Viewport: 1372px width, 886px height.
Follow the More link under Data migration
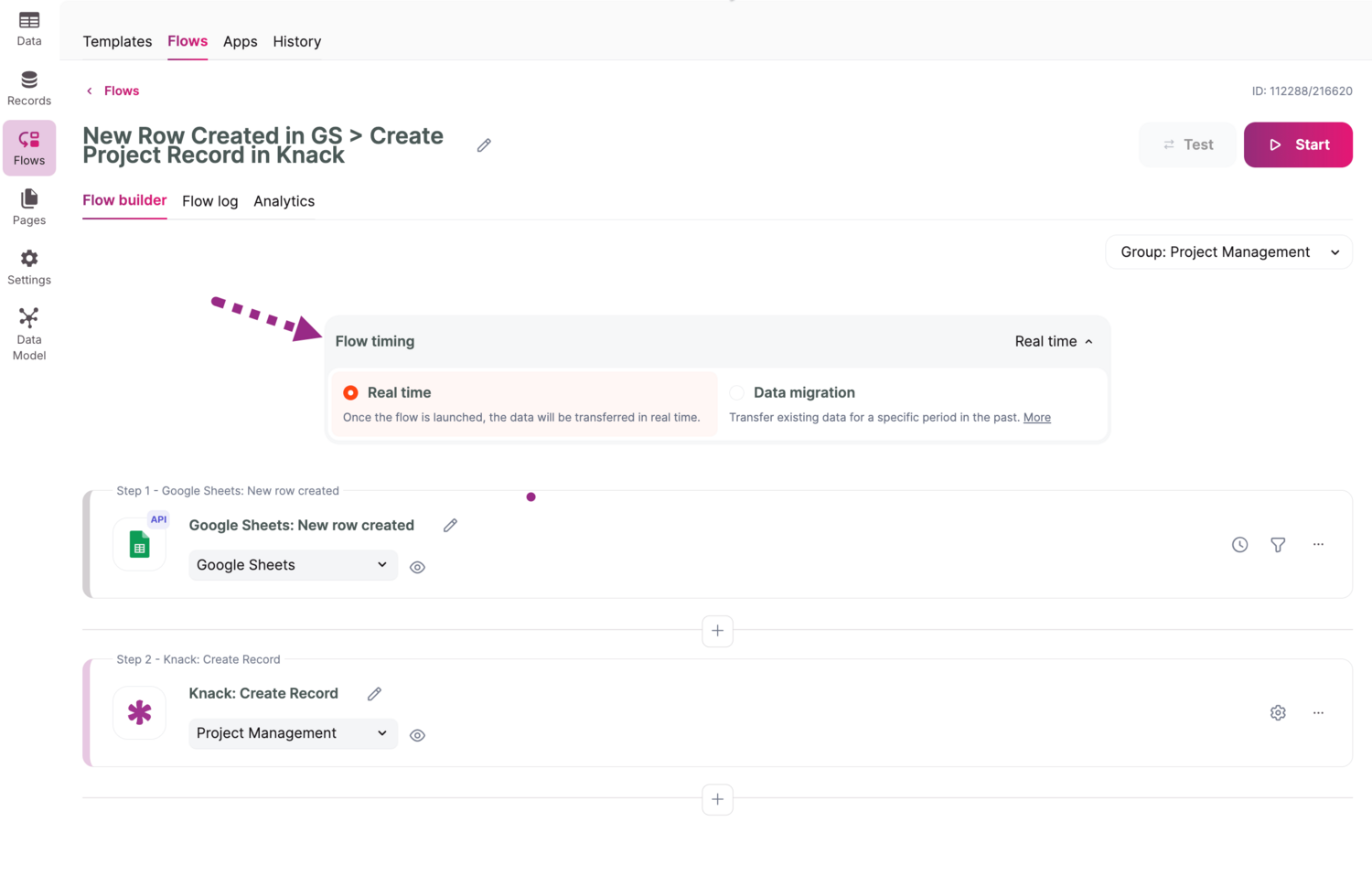[1036, 418]
